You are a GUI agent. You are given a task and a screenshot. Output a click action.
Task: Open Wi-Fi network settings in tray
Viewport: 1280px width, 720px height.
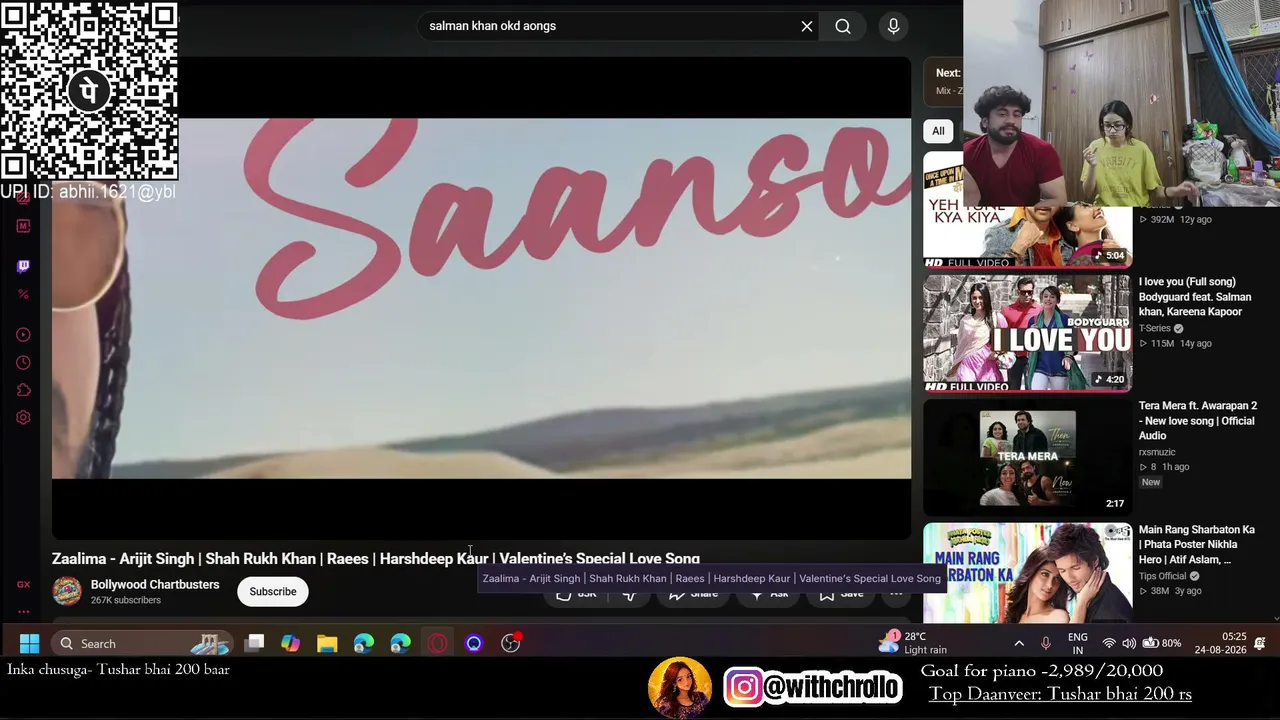pyautogui.click(x=1108, y=643)
